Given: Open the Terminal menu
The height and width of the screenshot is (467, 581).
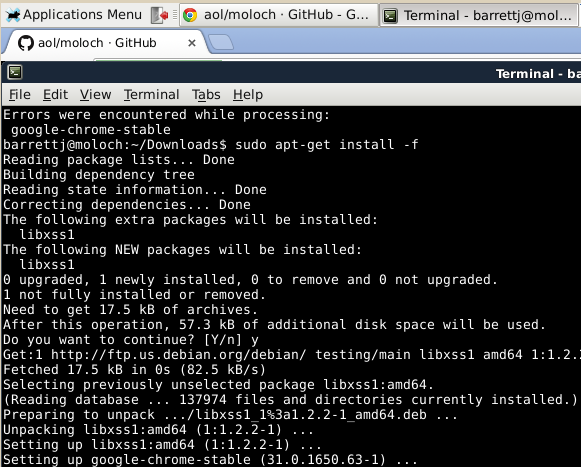Looking at the screenshot, I should (152, 95).
